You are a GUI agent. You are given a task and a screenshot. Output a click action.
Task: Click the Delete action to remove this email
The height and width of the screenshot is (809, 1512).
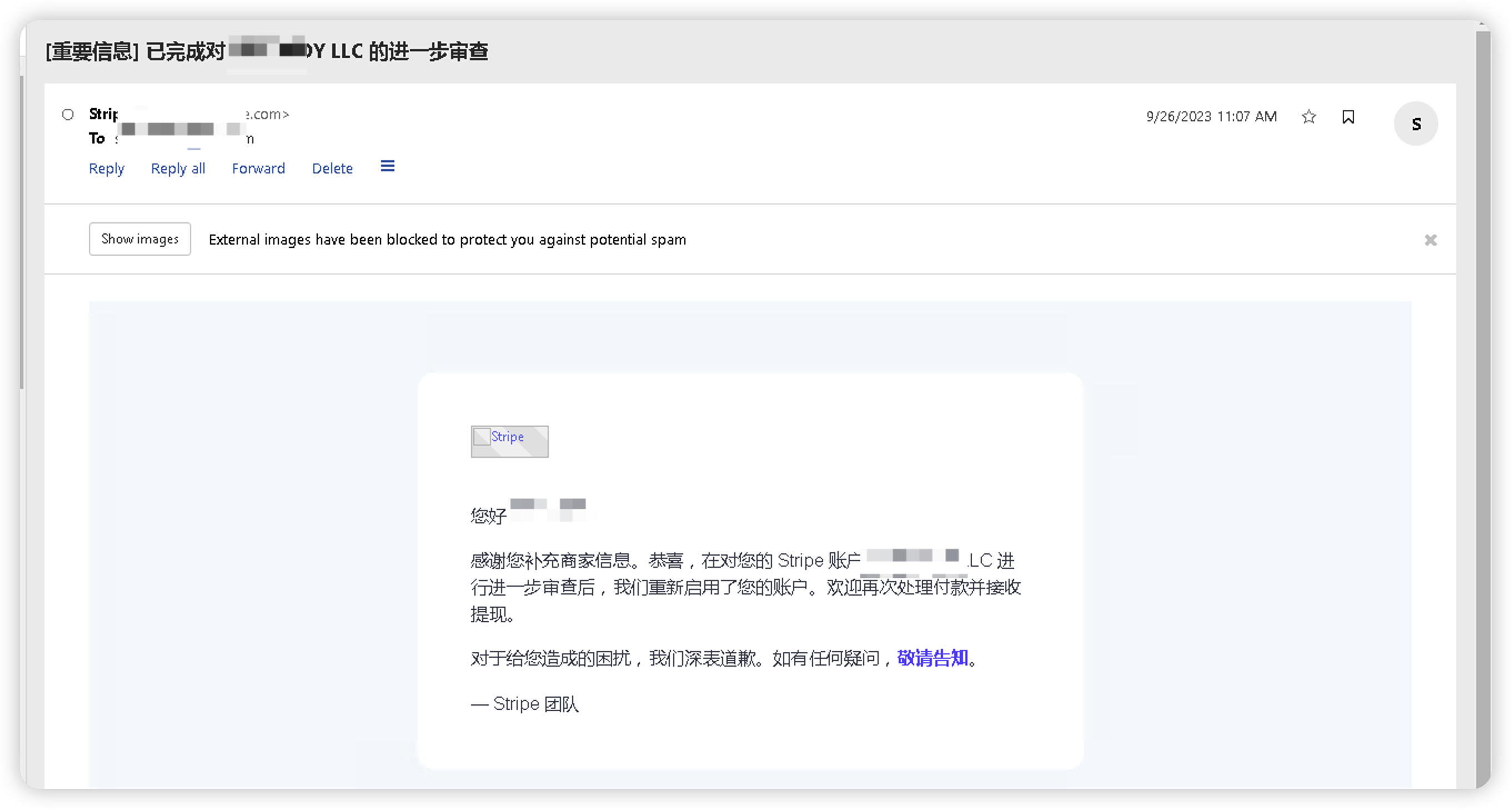pos(332,168)
